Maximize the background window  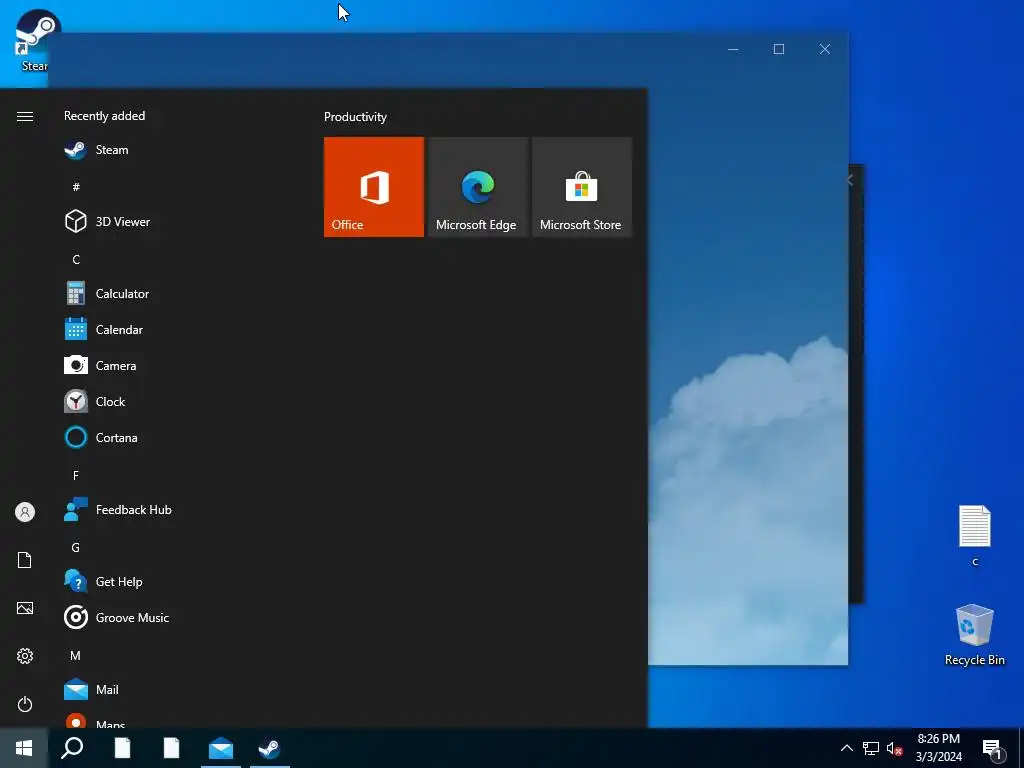pos(778,49)
